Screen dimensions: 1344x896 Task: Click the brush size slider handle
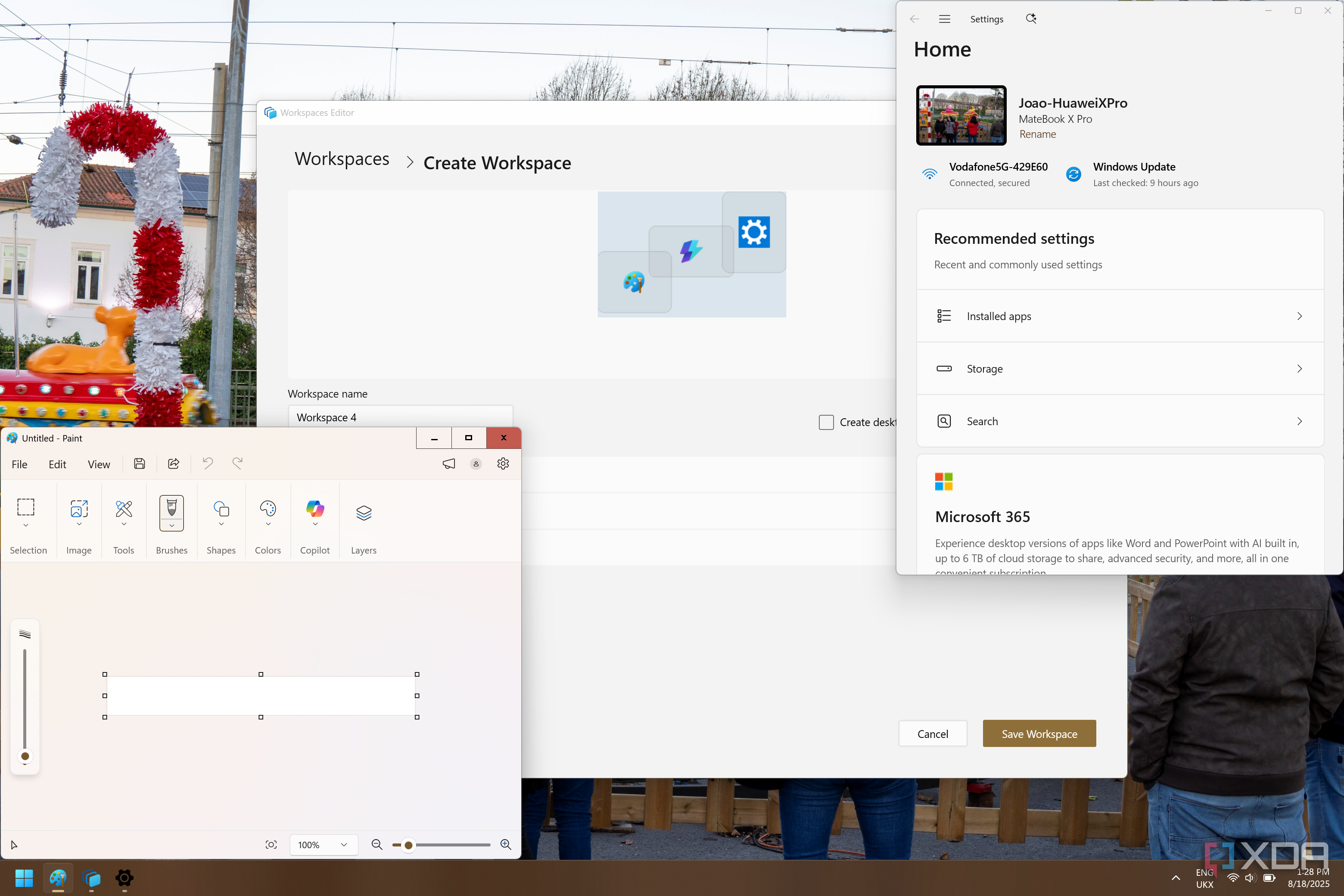pos(25,756)
